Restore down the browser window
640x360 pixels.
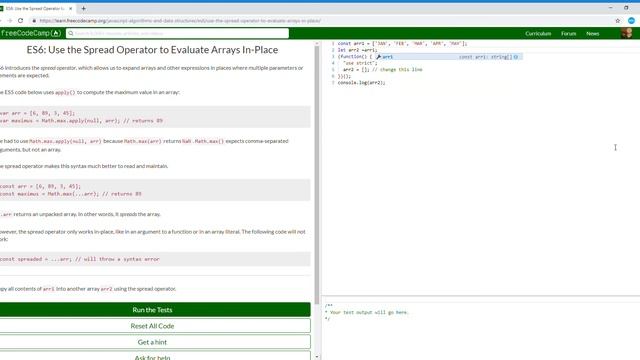coord(626,8)
